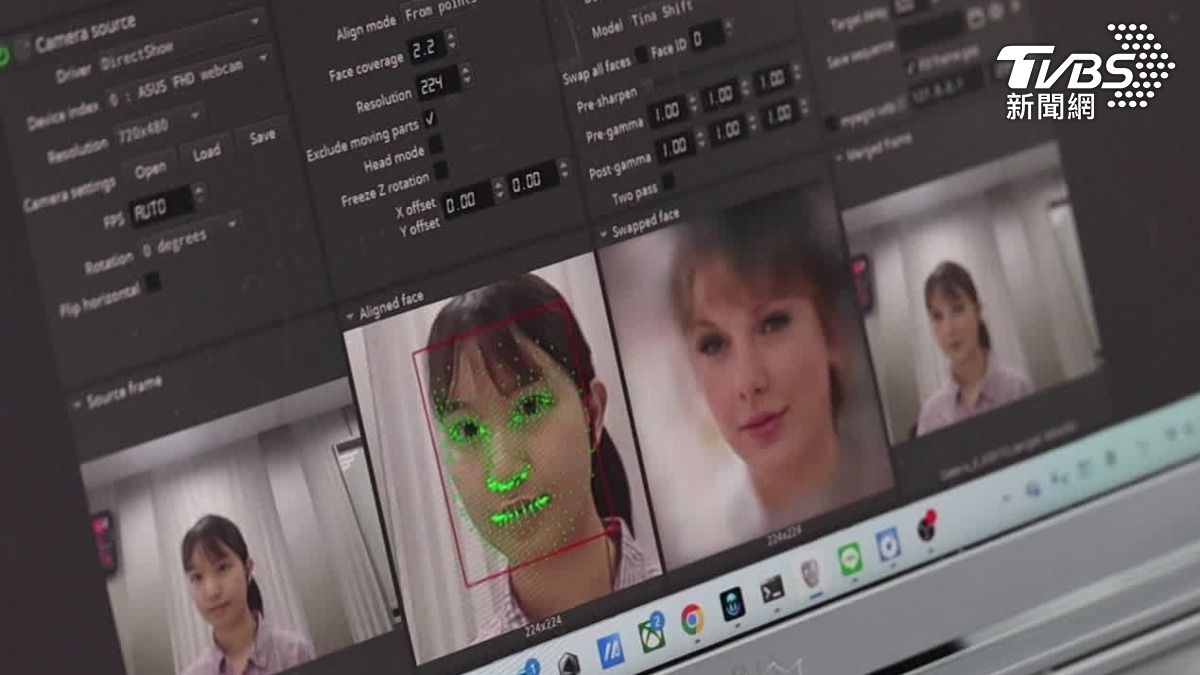Click the folder icon next to Save sequence
This screenshot has width=1200, height=675.
point(974,20)
